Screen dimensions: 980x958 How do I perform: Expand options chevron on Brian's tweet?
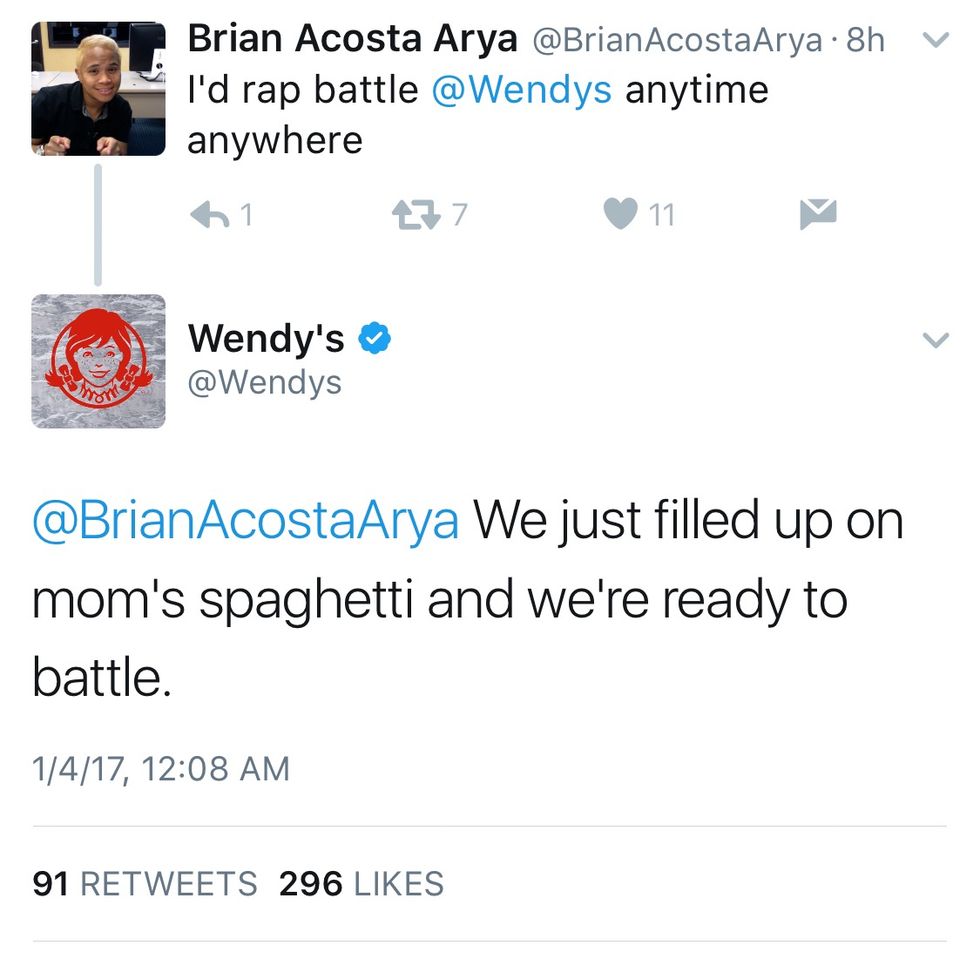[x=933, y=41]
